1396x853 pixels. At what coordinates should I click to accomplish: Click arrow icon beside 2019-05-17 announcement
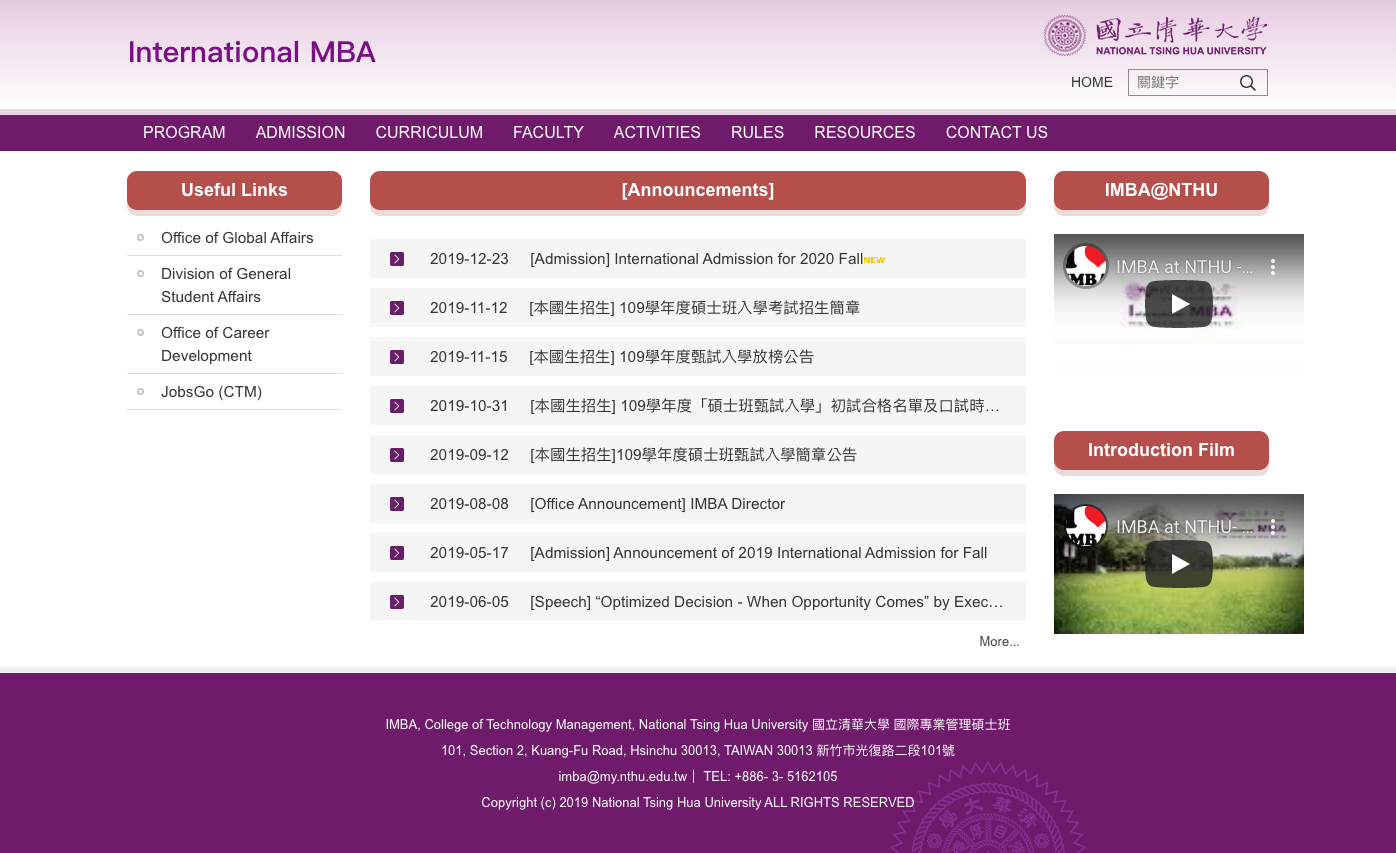point(397,553)
